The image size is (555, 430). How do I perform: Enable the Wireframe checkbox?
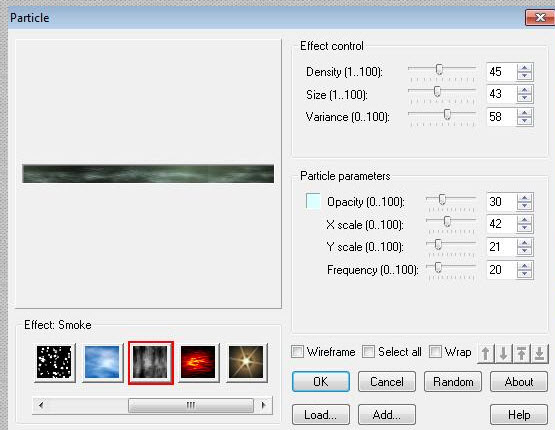coord(297,352)
